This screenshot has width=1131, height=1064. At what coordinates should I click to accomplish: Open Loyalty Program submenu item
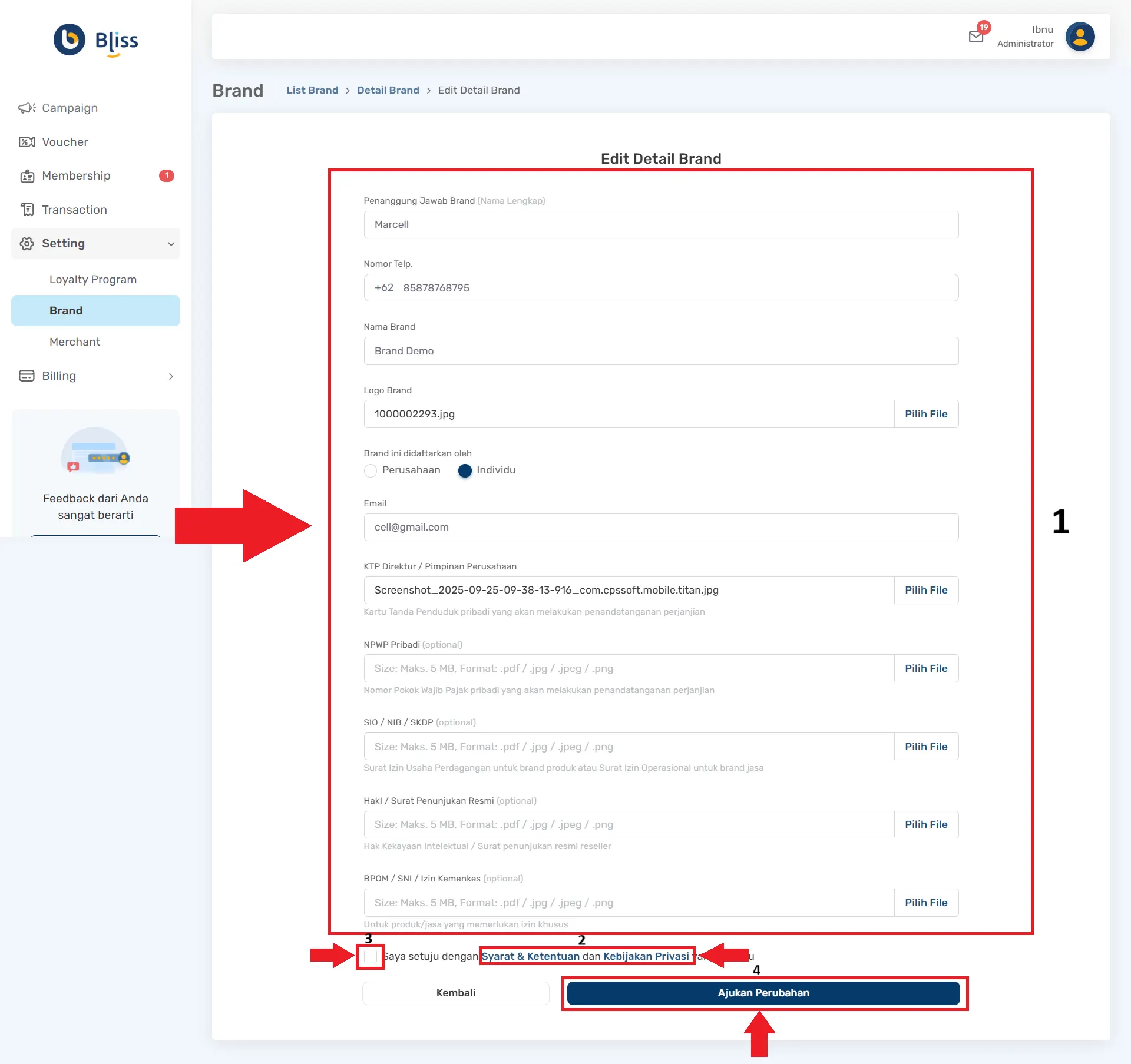click(x=93, y=280)
